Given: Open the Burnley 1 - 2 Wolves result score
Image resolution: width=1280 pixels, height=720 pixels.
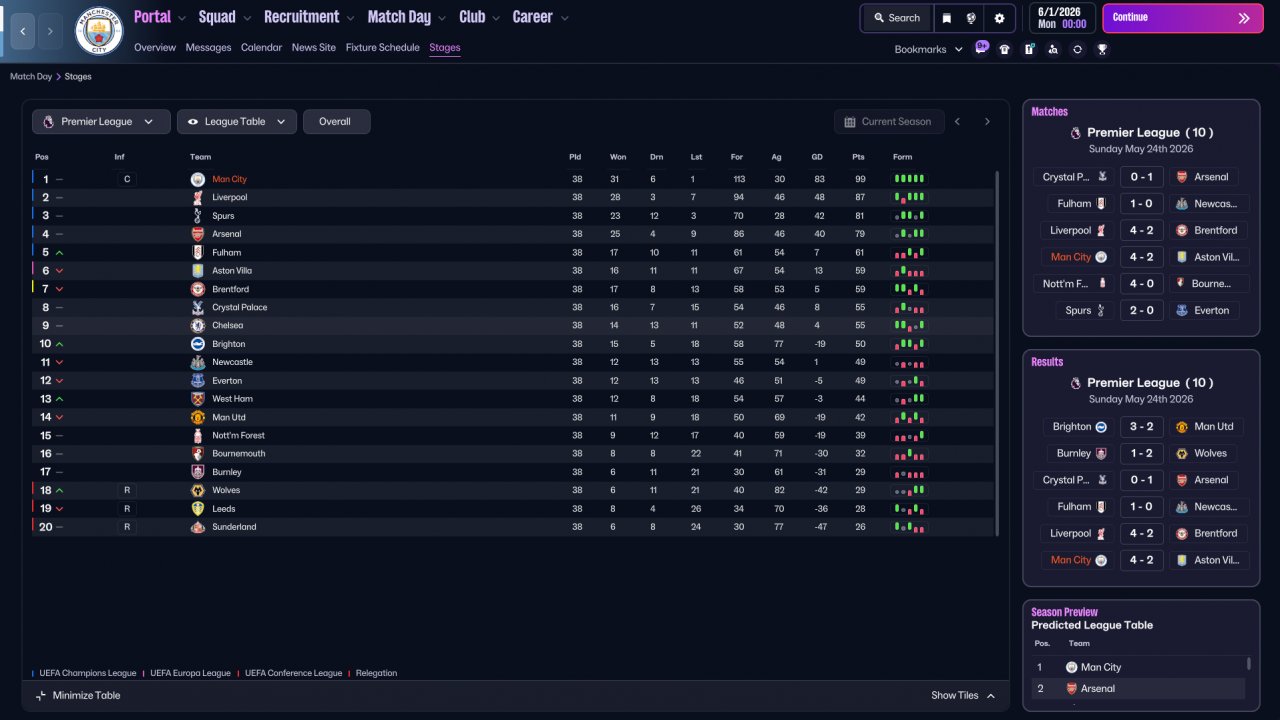Looking at the screenshot, I should [1141, 453].
